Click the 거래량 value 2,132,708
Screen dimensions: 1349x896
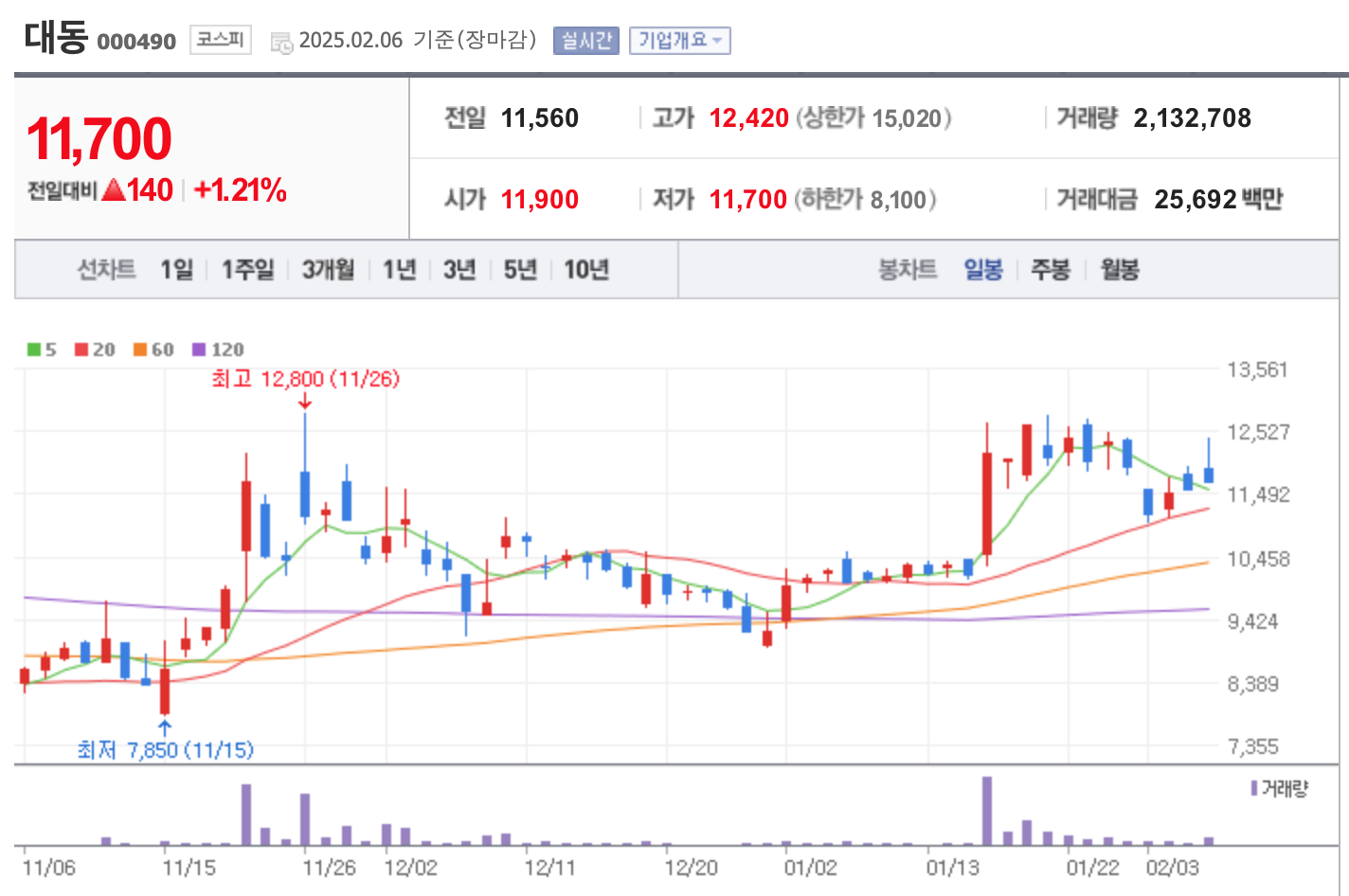(1192, 118)
